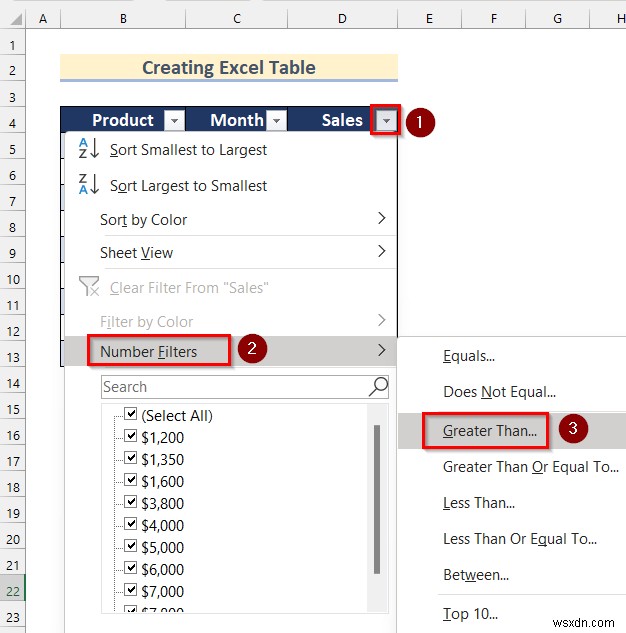Image resolution: width=626 pixels, height=633 pixels.
Task: Uncheck the $6,000 checkbox
Action: click(x=130, y=568)
